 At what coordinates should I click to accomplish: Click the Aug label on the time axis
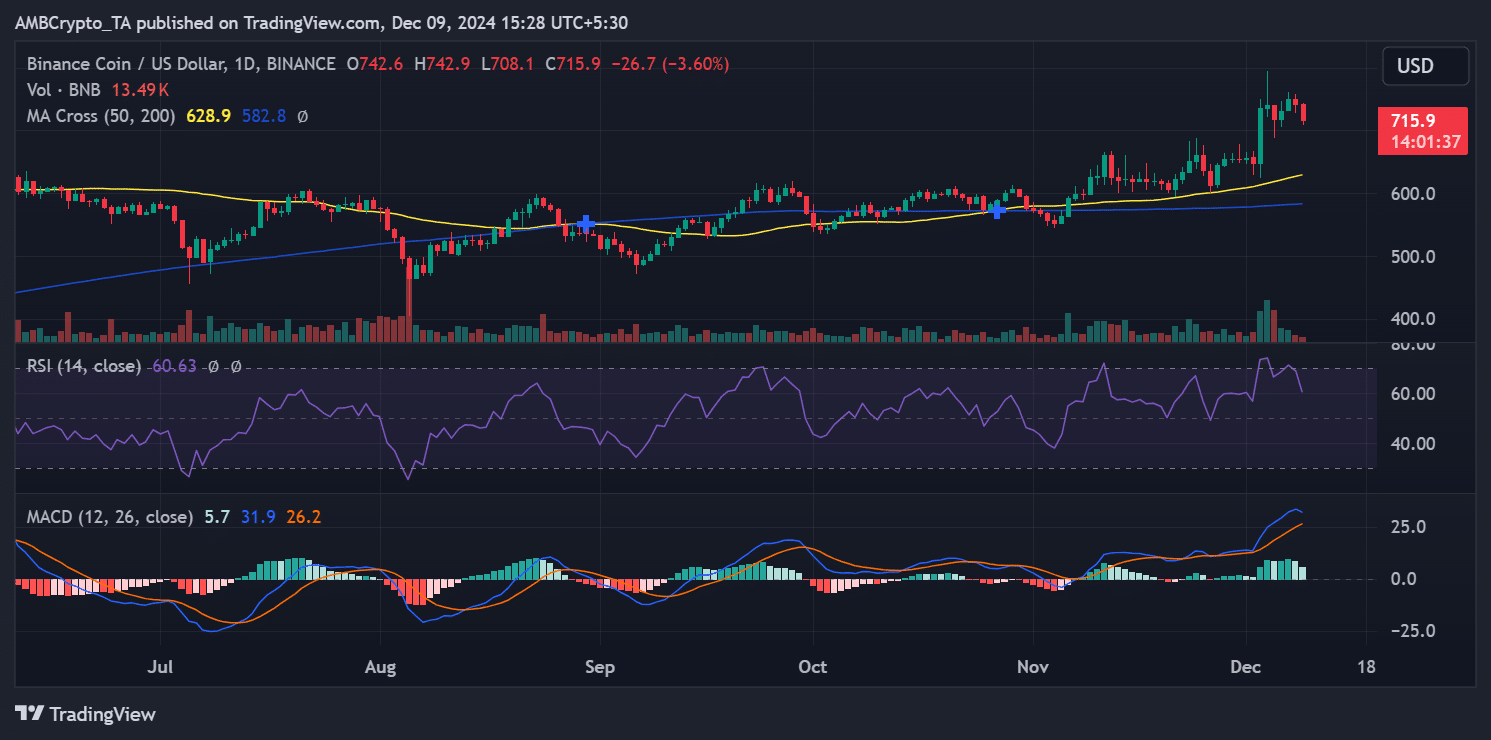[380, 666]
